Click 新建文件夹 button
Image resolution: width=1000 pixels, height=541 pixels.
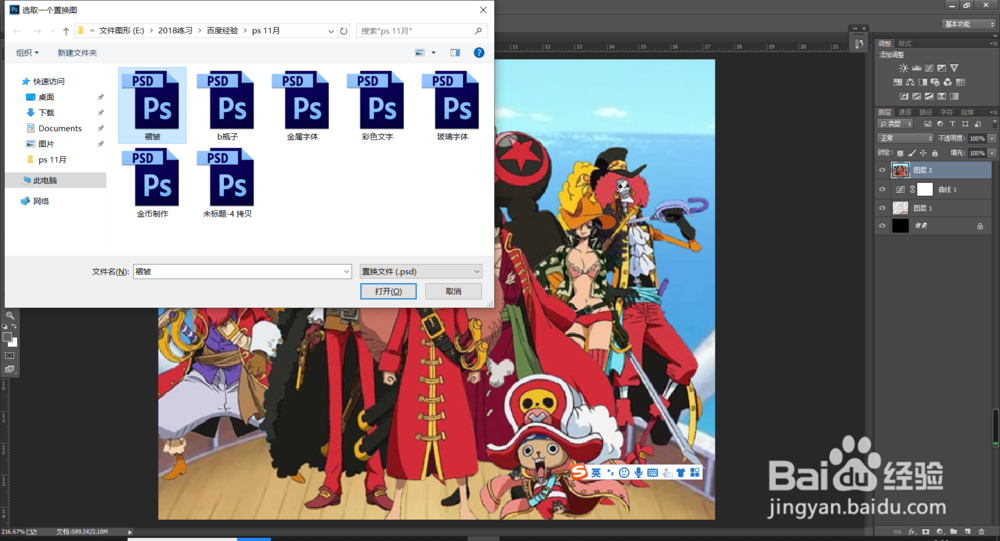(x=77, y=52)
